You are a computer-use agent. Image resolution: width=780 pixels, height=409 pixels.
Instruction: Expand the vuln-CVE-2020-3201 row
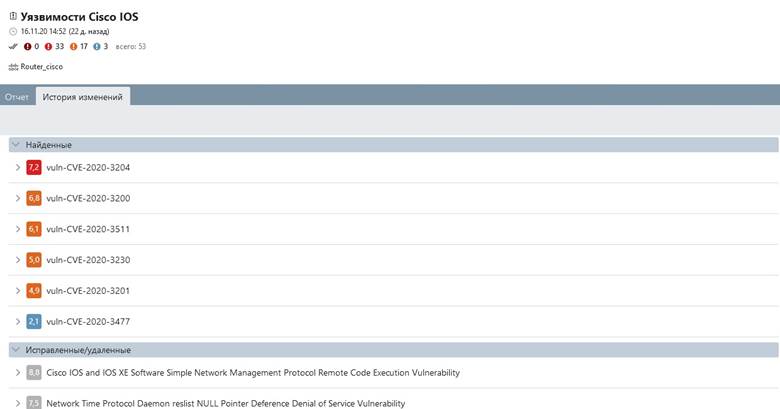pyautogui.click(x=18, y=291)
